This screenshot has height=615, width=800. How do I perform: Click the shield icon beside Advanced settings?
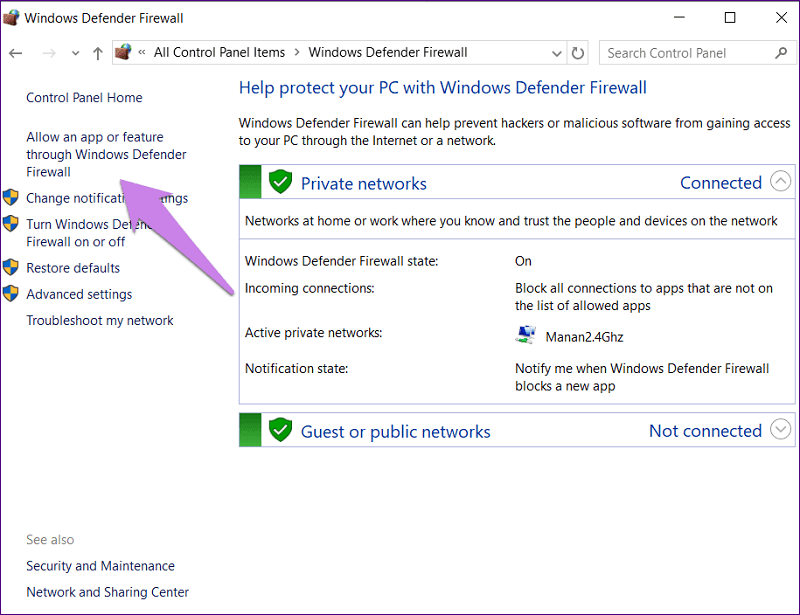(x=13, y=294)
